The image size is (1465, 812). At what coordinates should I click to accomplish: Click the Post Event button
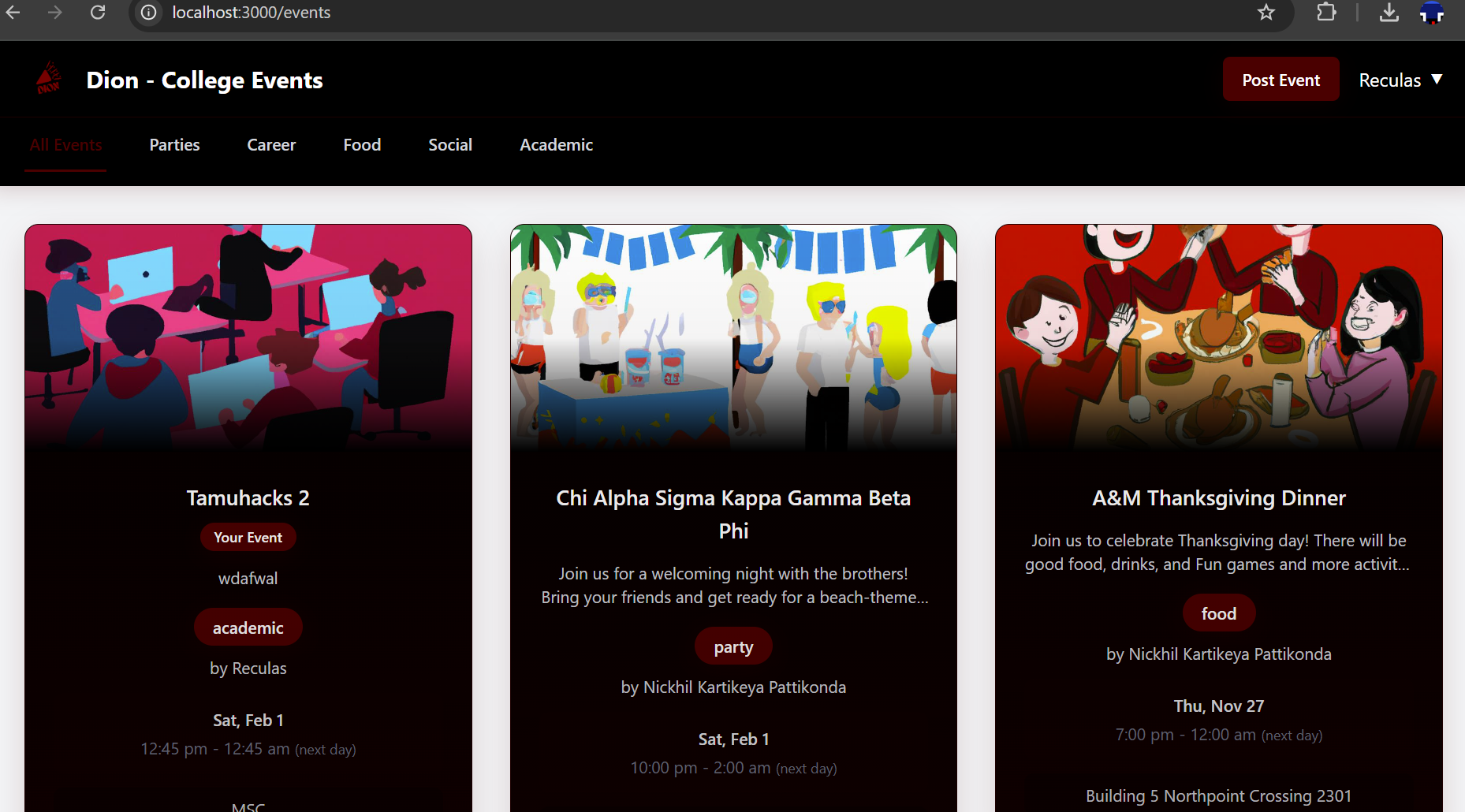1280,80
